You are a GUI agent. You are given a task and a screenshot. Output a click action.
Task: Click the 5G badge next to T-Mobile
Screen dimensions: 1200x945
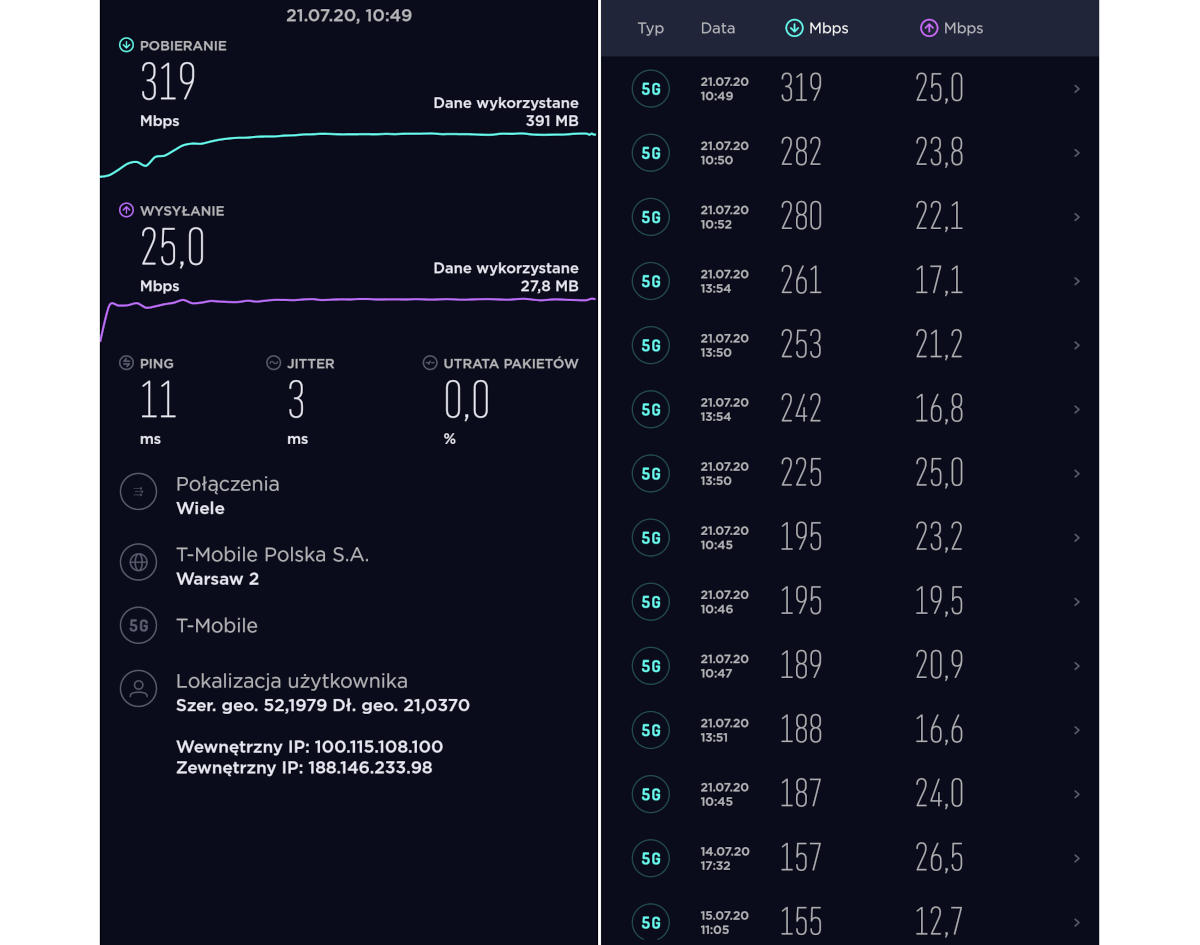click(138, 626)
